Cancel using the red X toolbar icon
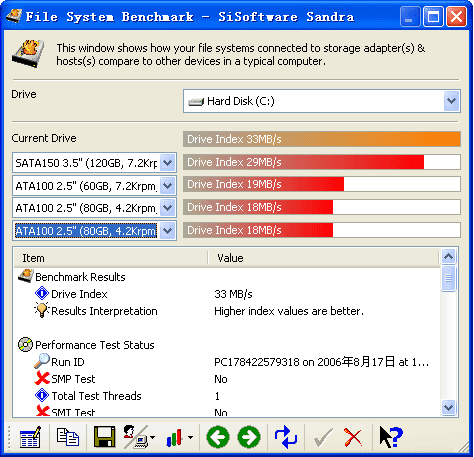This screenshot has width=474, height=457. click(353, 437)
